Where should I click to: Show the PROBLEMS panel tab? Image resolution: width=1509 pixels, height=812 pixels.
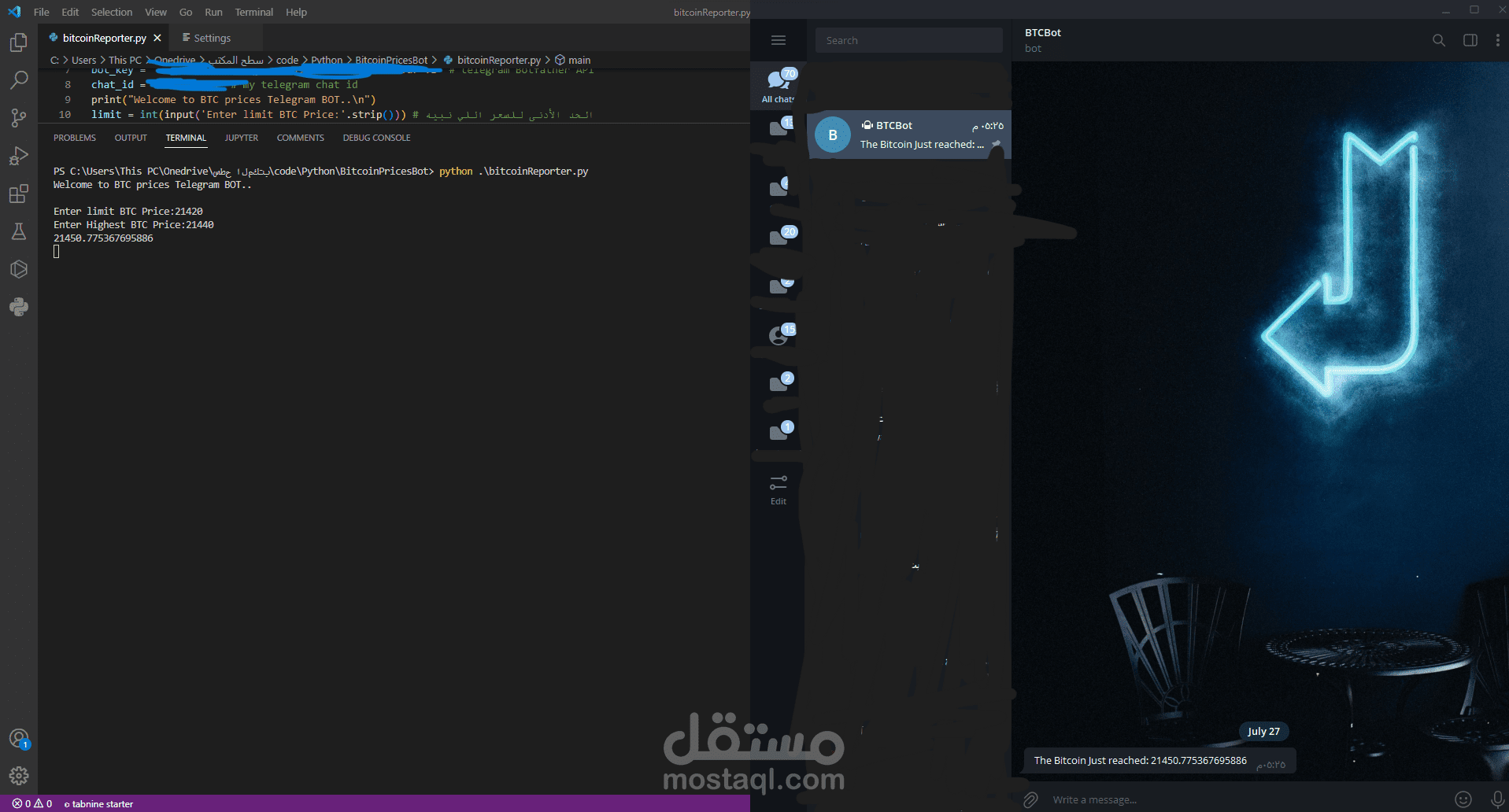[x=75, y=138]
